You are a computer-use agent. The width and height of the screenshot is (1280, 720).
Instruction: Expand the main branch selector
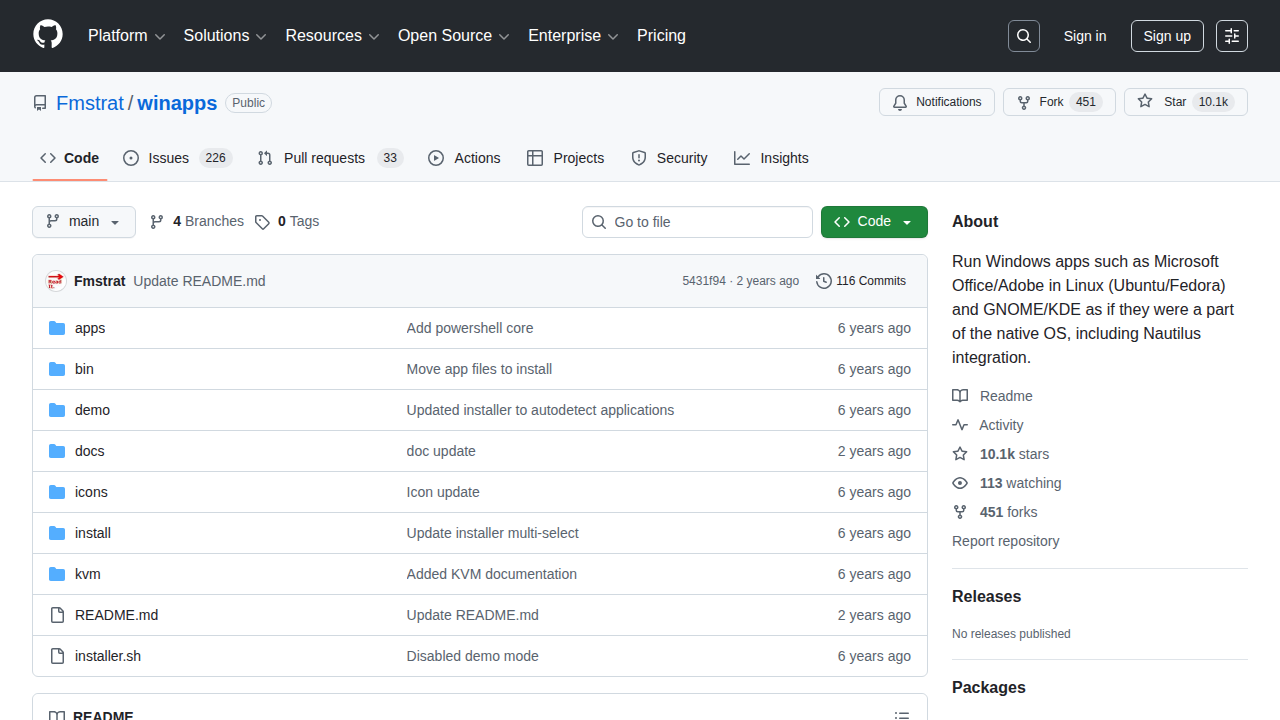point(83,221)
